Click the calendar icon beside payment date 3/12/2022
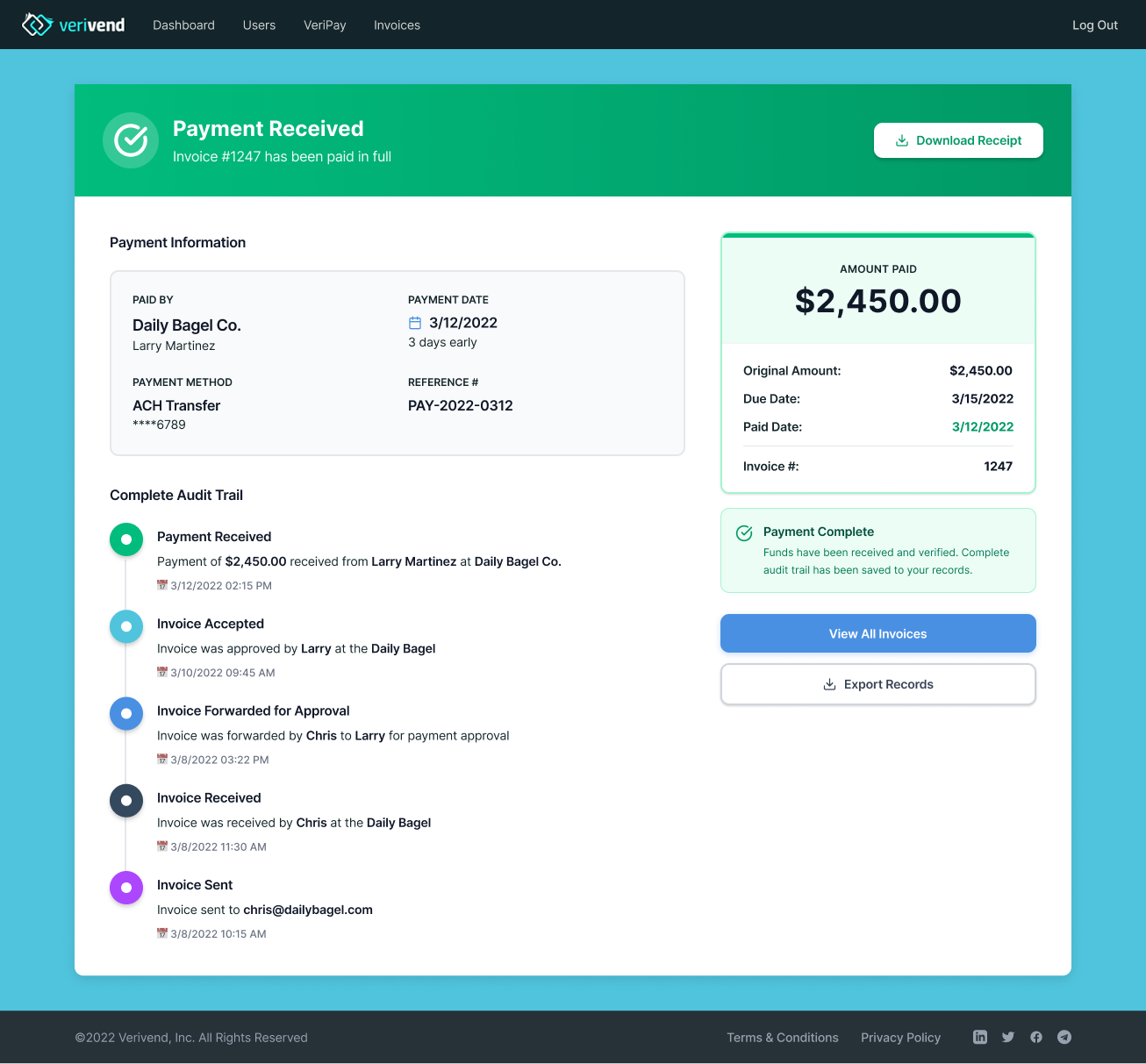 (x=415, y=323)
